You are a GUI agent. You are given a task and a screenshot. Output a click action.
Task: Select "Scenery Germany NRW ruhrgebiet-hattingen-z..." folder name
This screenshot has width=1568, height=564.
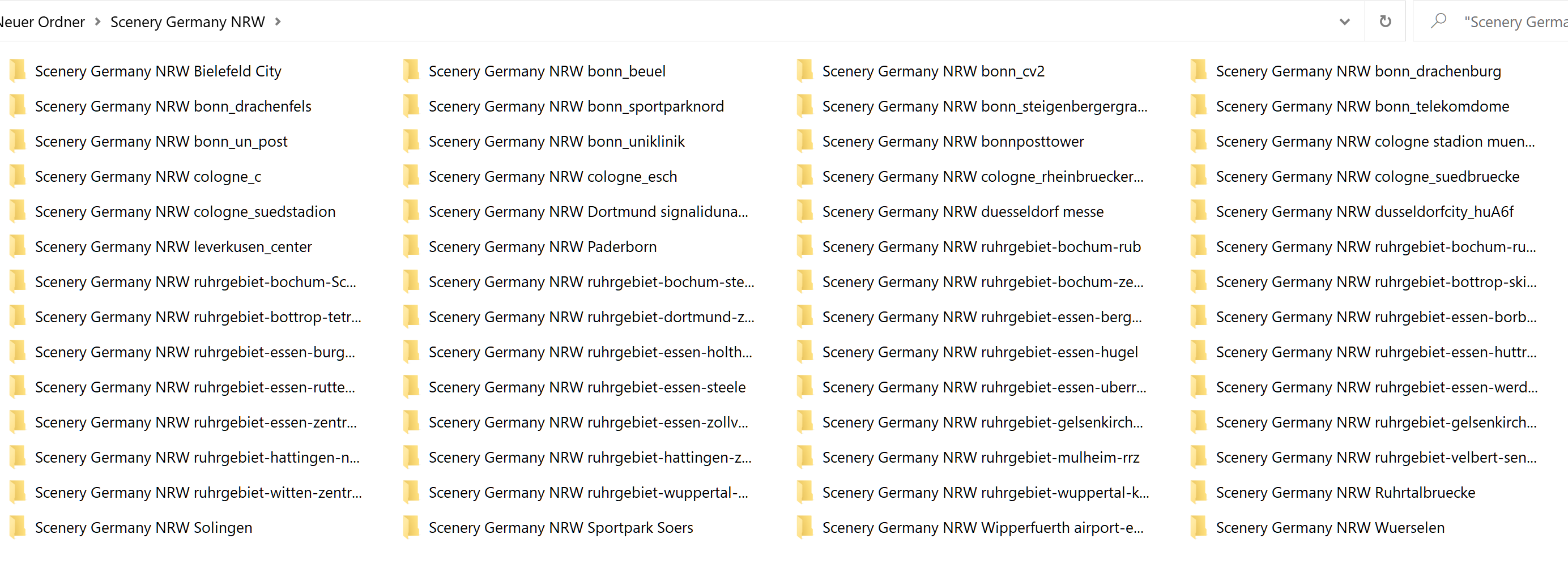[590, 458]
